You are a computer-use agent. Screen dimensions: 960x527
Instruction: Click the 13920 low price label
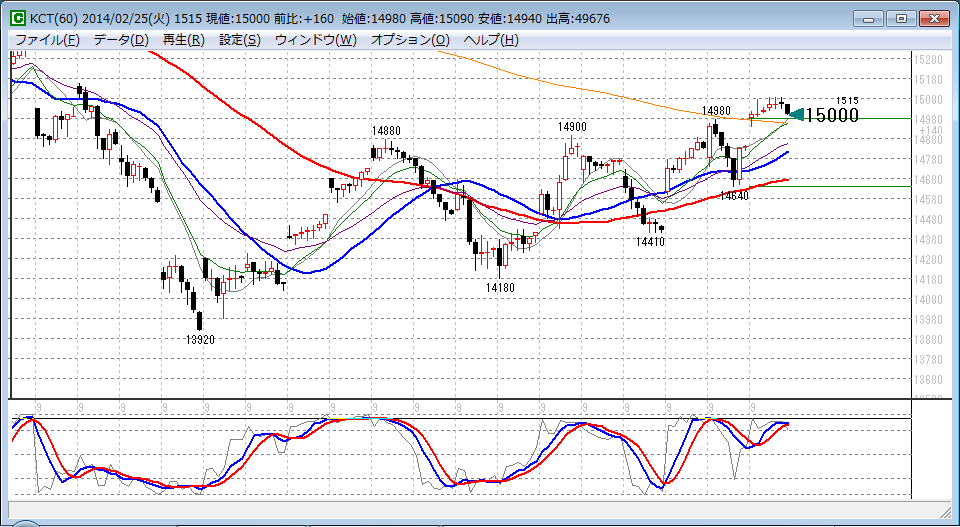tap(200, 340)
